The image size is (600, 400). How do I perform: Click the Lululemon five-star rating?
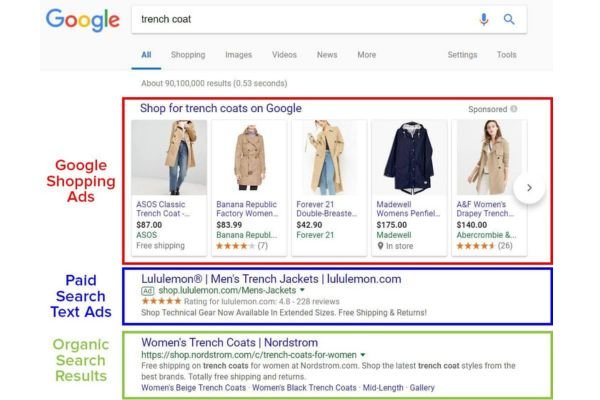[161, 301]
